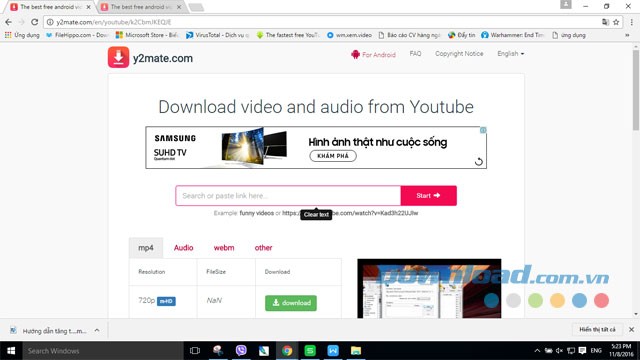Show hidden system tray icons
640x360 pixels.
click(x=537, y=351)
